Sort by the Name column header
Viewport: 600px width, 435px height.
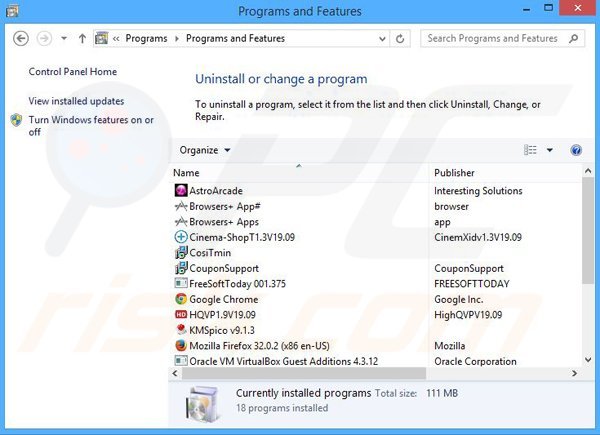(x=300, y=173)
